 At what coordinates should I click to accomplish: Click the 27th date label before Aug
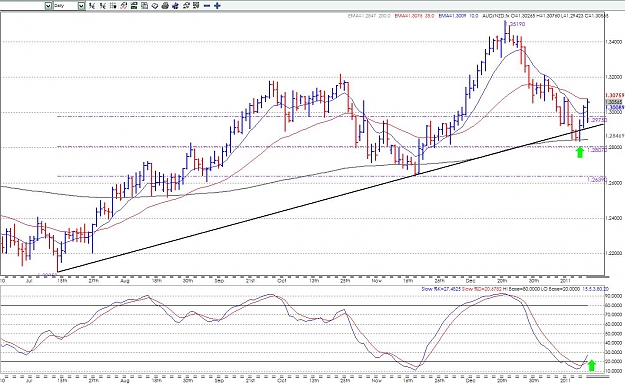(93, 280)
